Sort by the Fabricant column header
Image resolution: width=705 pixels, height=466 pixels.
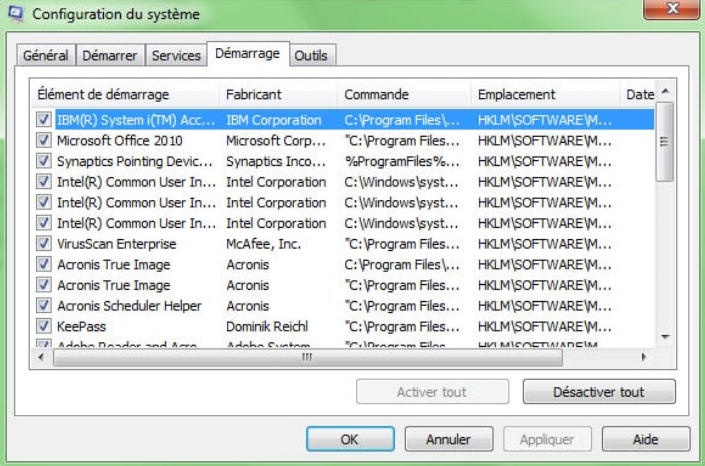pyautogui.click(x=278, y=94)
